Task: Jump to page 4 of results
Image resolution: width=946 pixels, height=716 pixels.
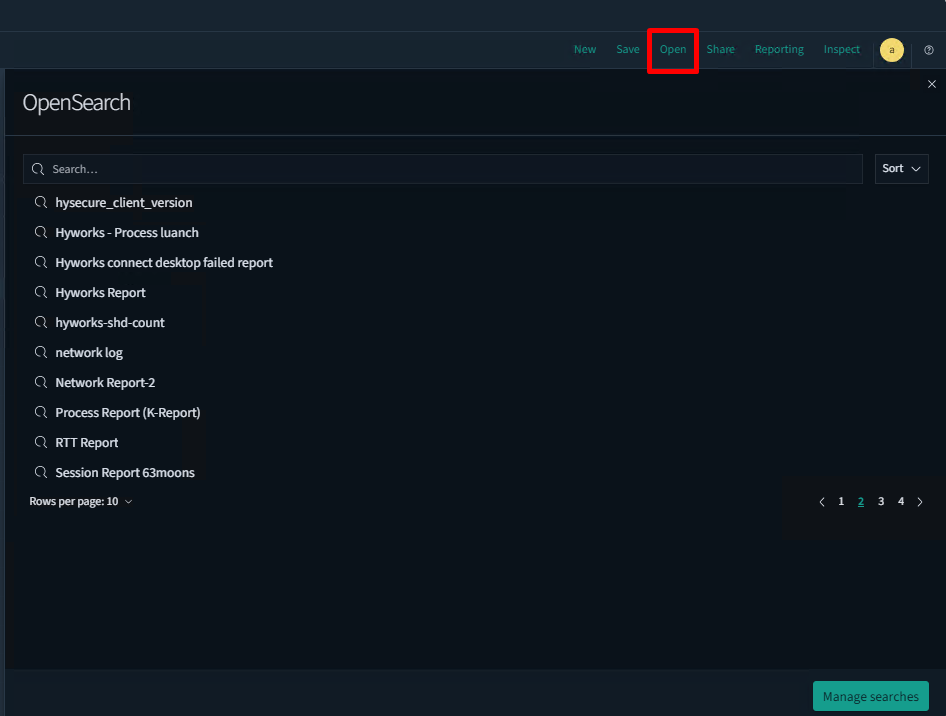Action: point(901,502)
